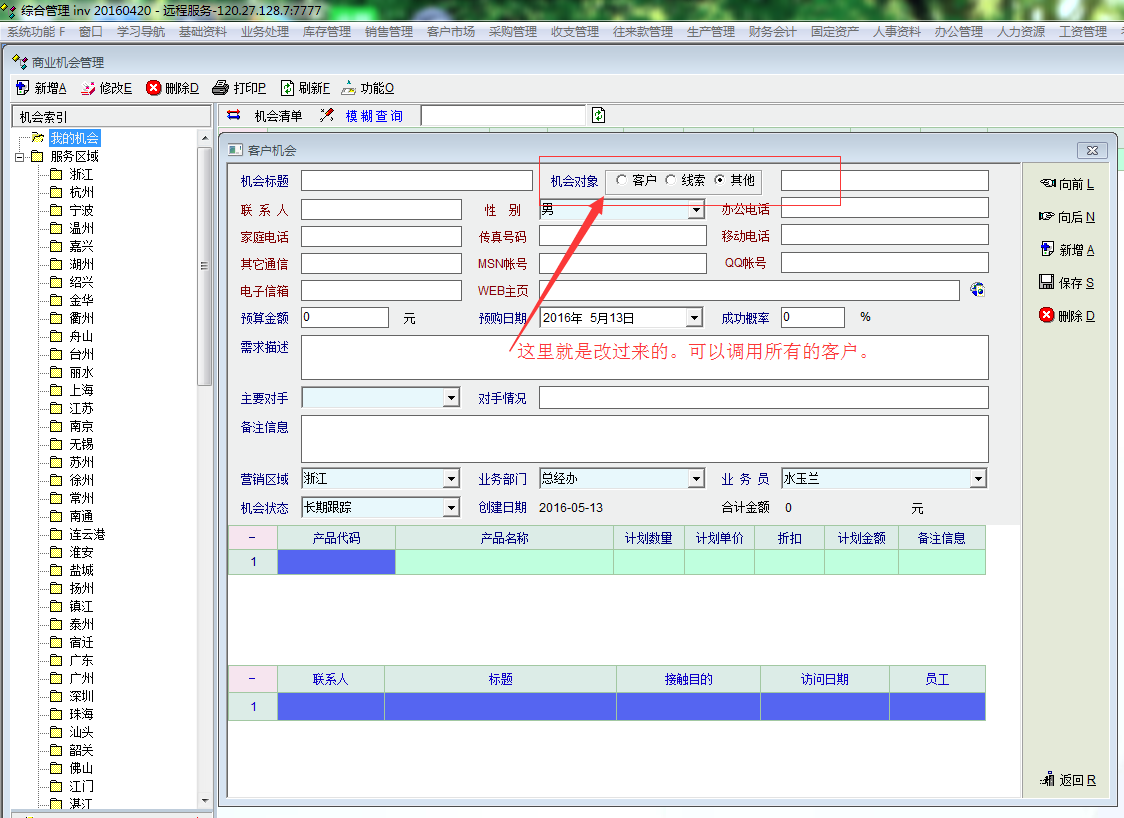
Task: Select the 其他 radio button
Action: pos(719,181)
